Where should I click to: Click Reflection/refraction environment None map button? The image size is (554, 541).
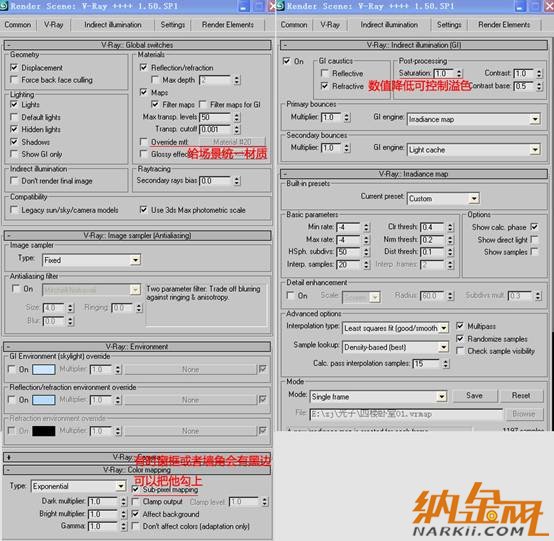[190, 400]
